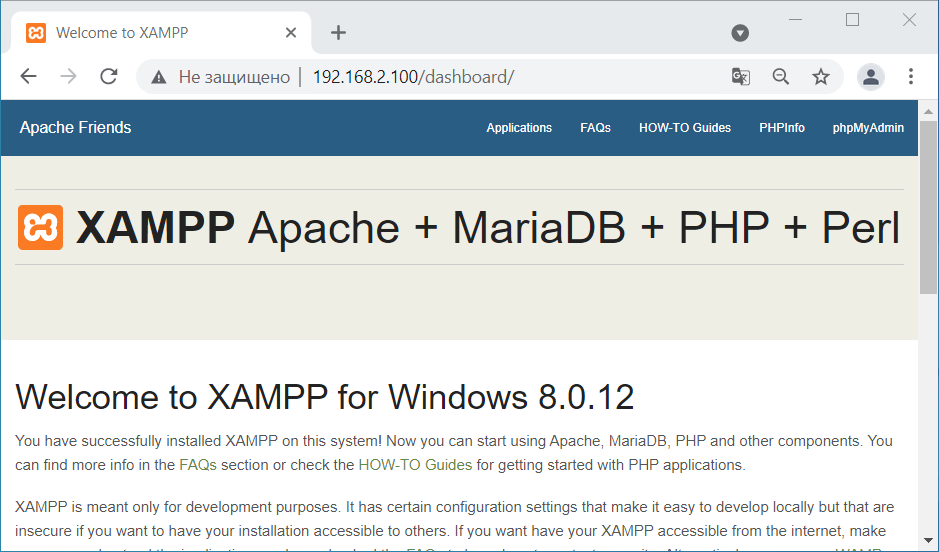This screenshot has height=552, width=939.
Task: Open Chrome three-dot menu
Action: pos(910,76)
